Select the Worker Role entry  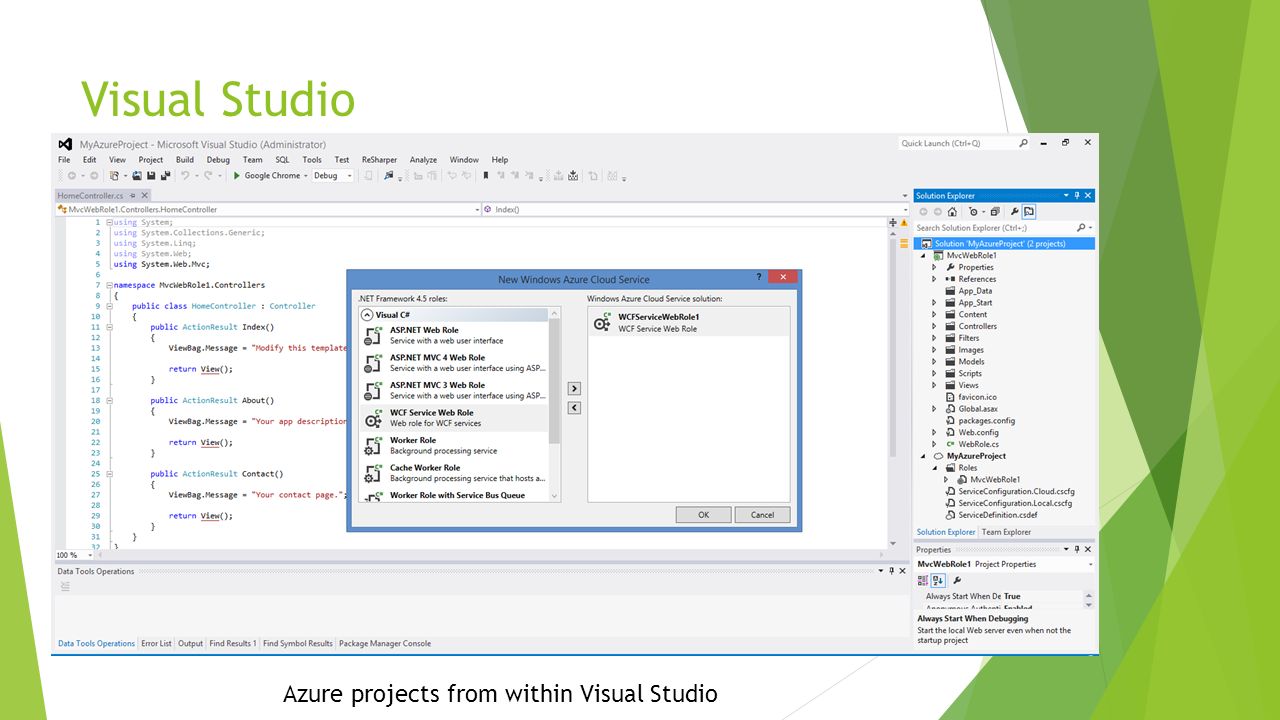point(454,445)
